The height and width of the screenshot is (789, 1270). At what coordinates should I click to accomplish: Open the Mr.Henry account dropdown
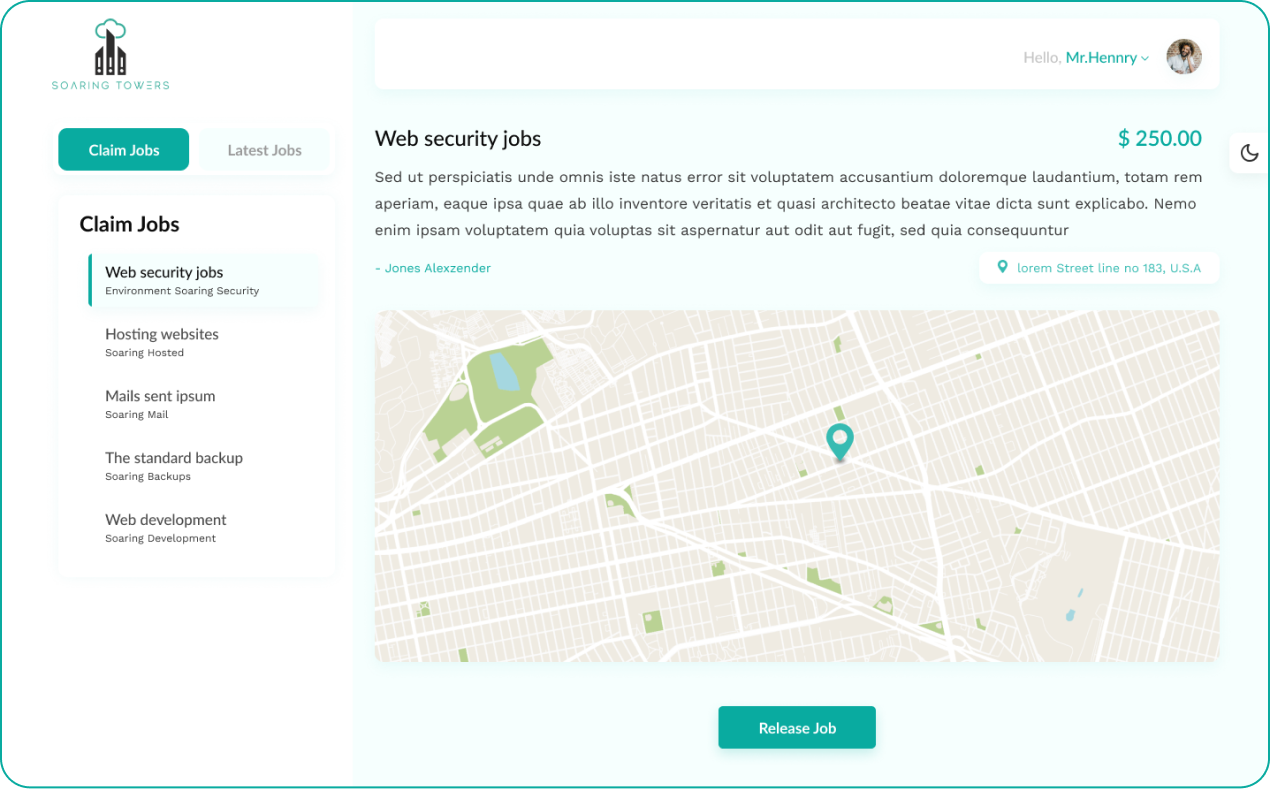coord(1100,57)
